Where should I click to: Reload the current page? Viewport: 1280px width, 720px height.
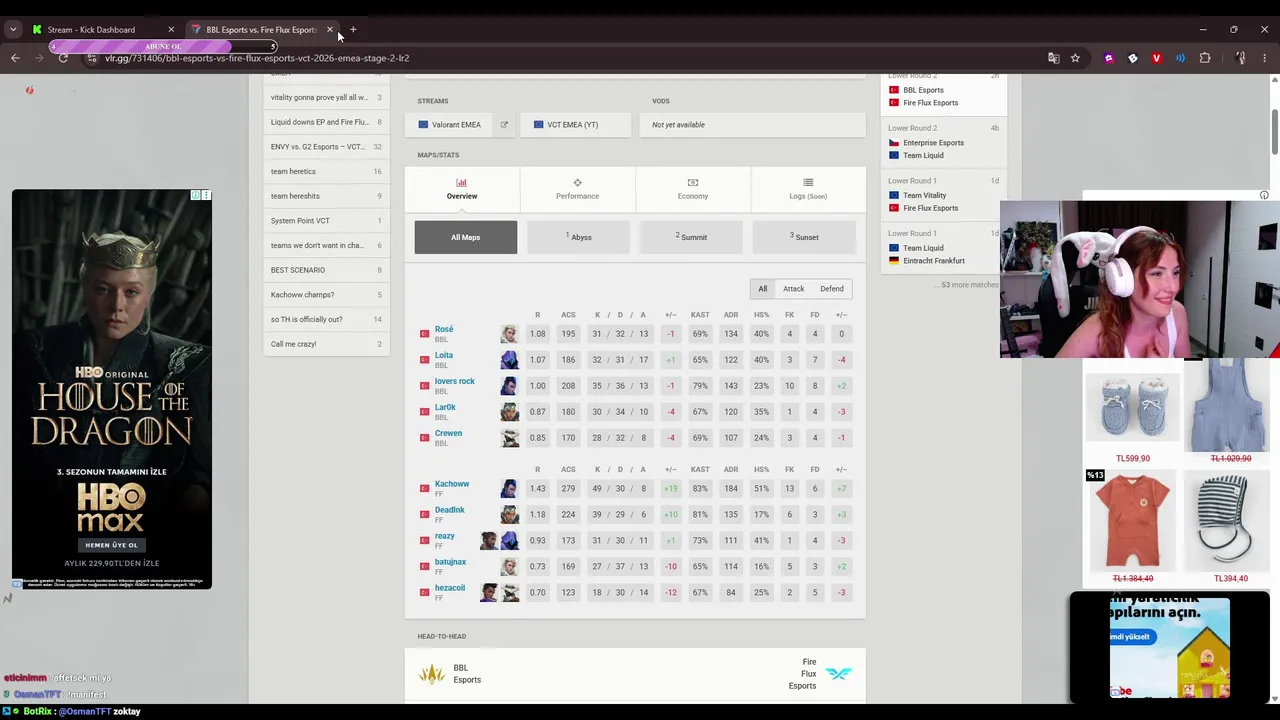(63, 58)
